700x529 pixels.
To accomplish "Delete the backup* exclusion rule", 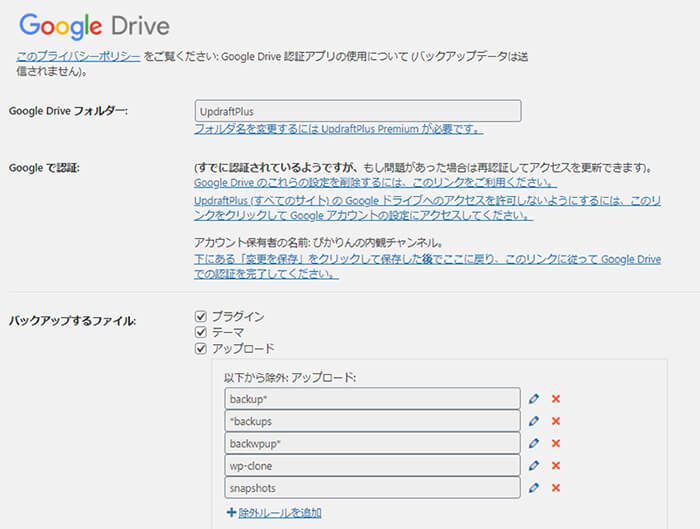I will 556,399.
